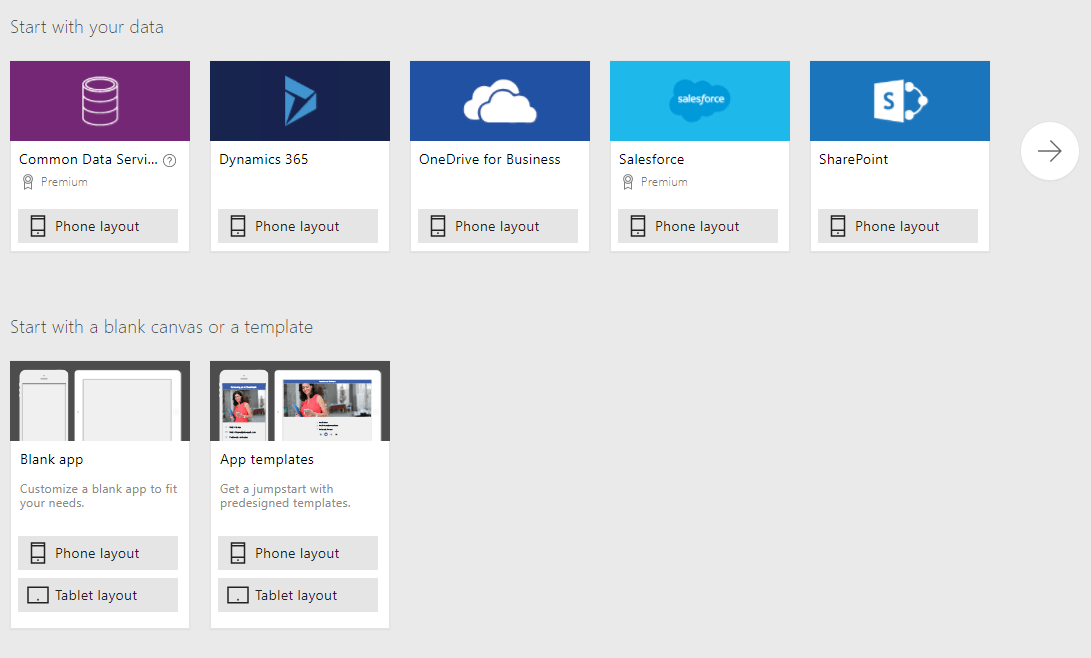Click the 'Start with your data' heading
Image resolution: width=1091 pixels, height=658 pixels.
point(87,27)
